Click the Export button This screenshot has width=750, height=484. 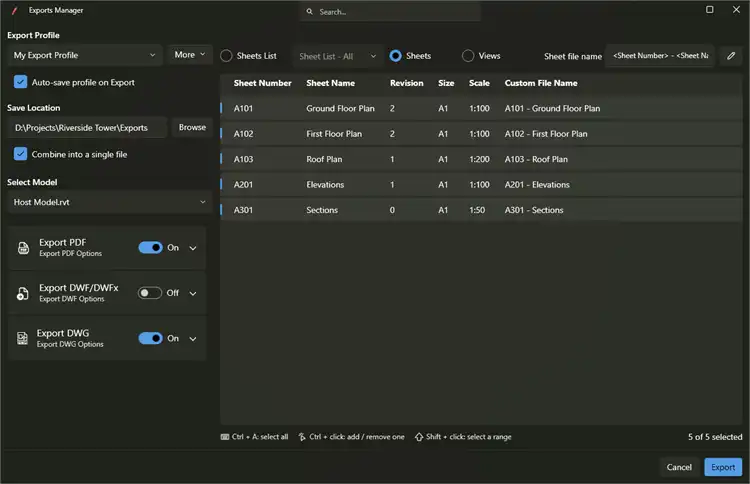coord(723,467)
